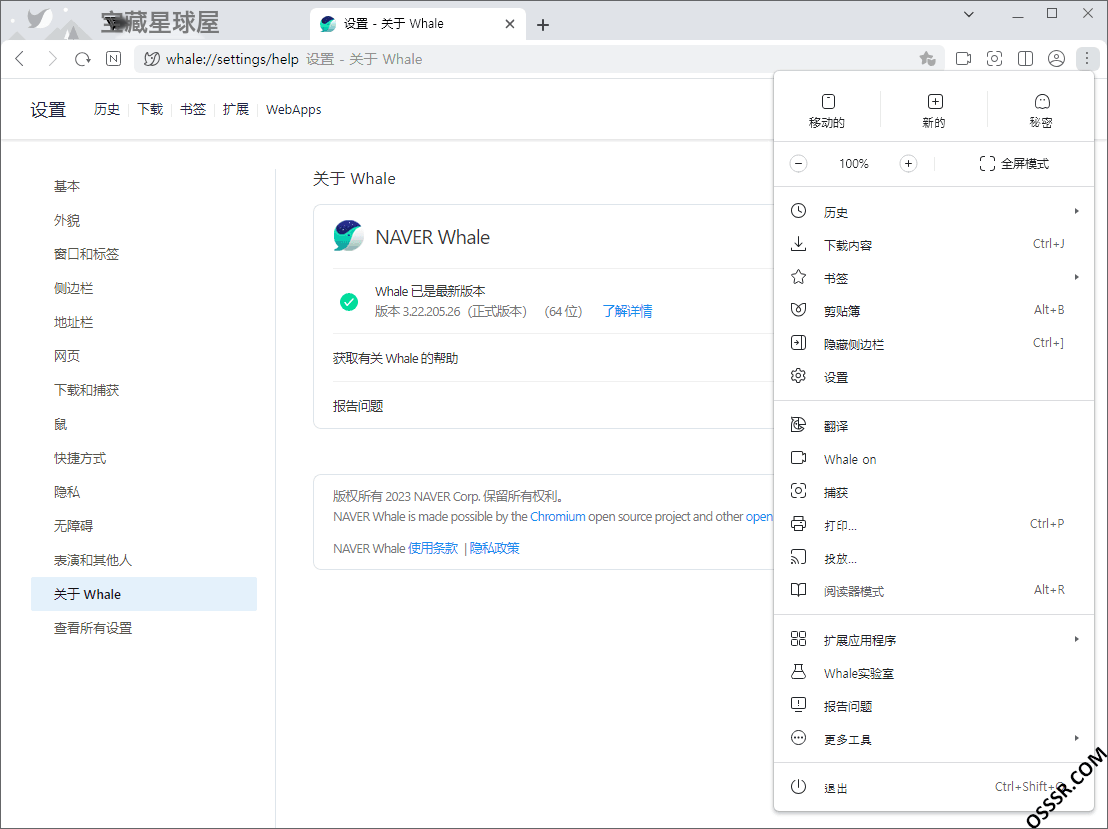Expand the 历史 history submenu

(934, 212)
